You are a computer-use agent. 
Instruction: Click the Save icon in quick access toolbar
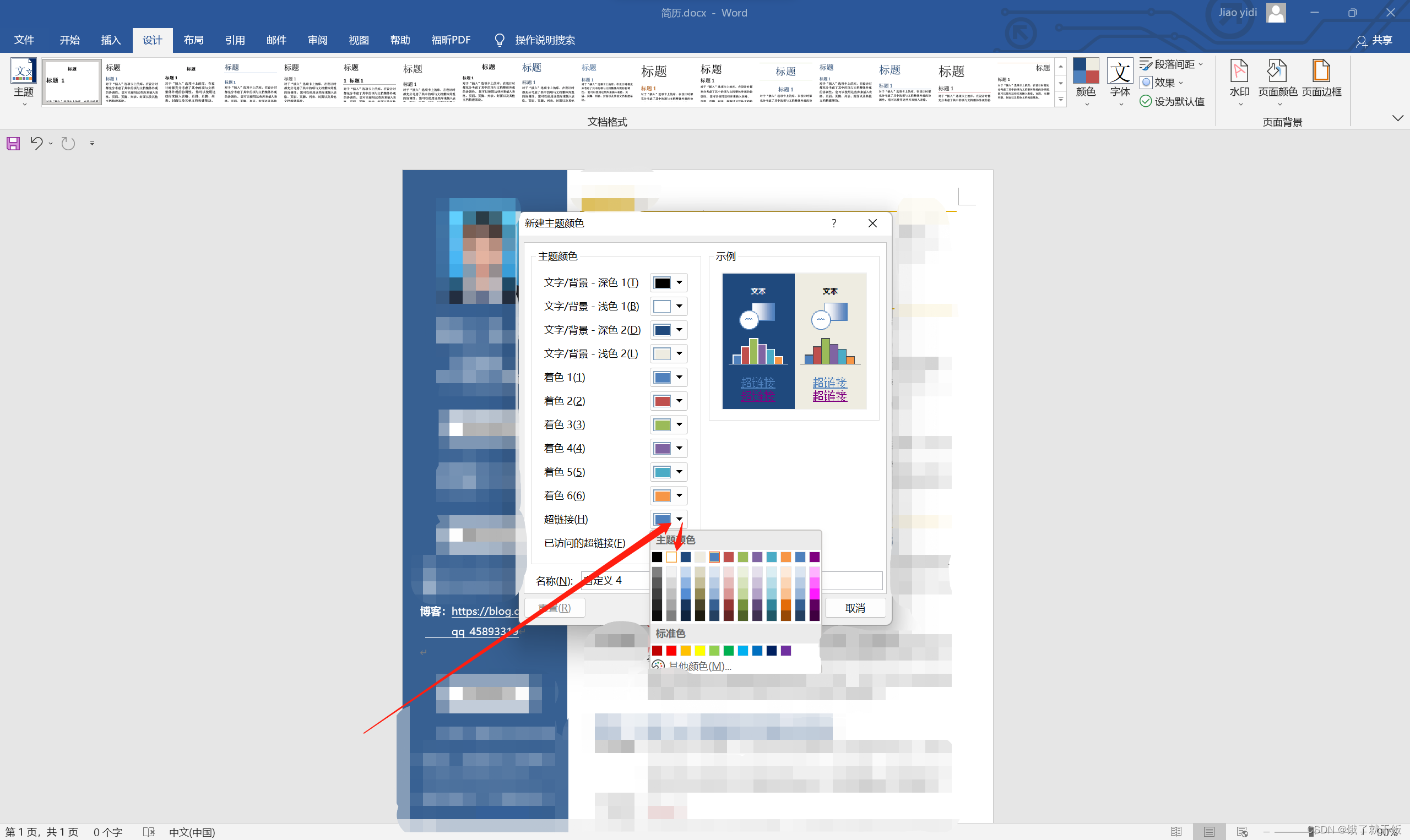(13, 144)
